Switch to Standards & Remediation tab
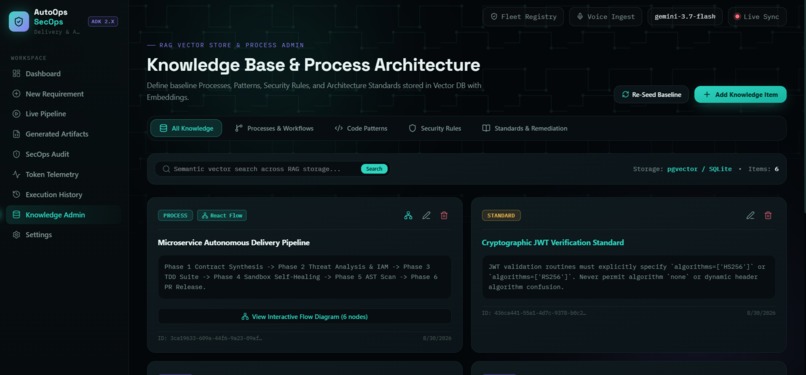The image size is (806, 375). (524, 128)
